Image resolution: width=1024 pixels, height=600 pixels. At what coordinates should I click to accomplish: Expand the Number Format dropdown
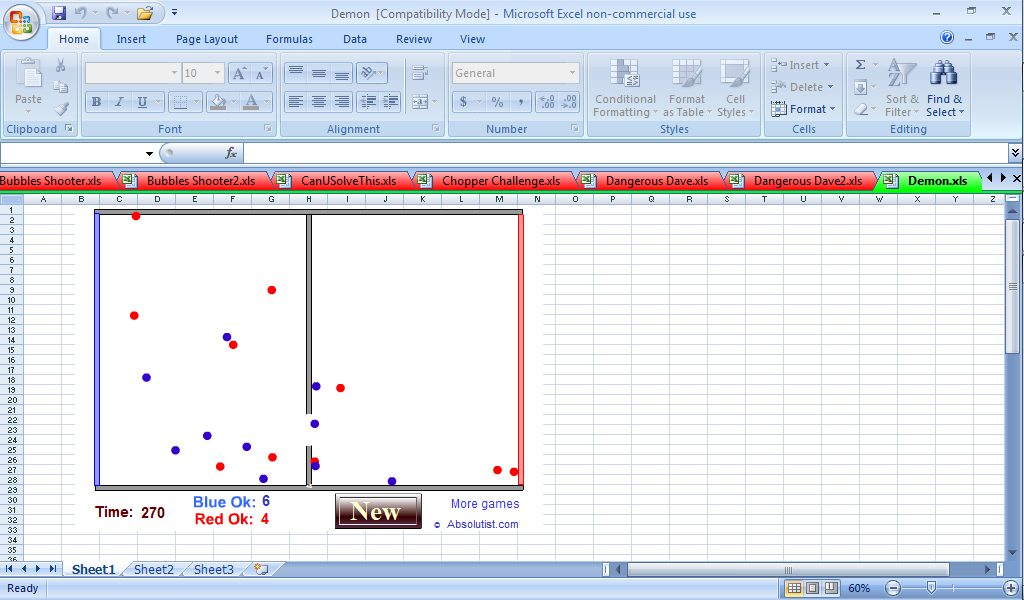(x=572, y=73)
